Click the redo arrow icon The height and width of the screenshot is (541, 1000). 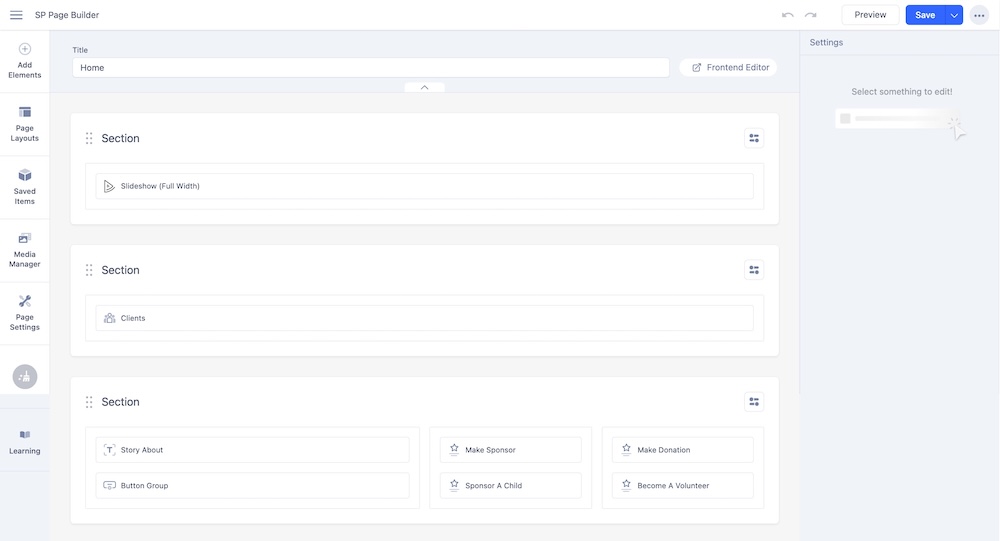(x=811, y=15)
